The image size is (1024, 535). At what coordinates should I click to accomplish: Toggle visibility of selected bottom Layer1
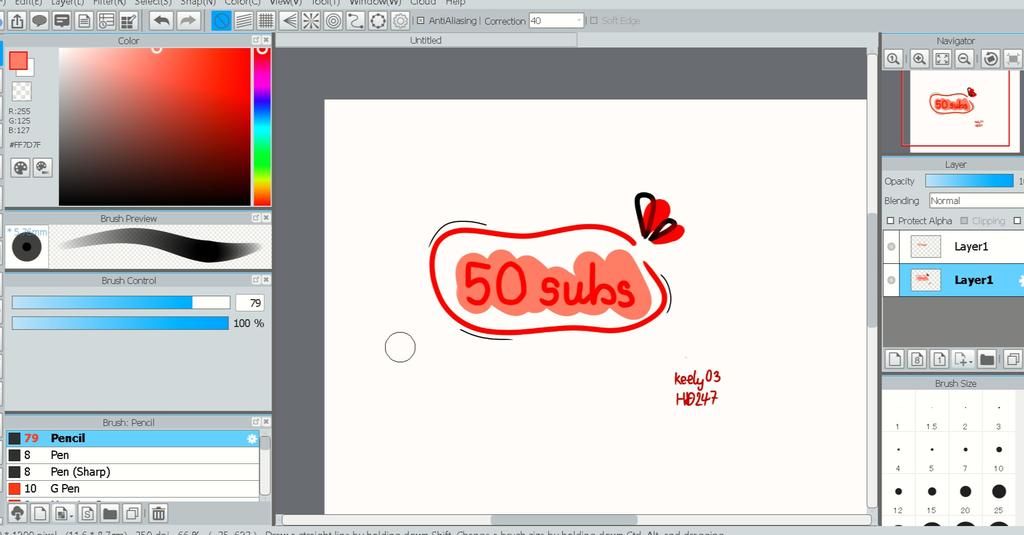(891, 280)
